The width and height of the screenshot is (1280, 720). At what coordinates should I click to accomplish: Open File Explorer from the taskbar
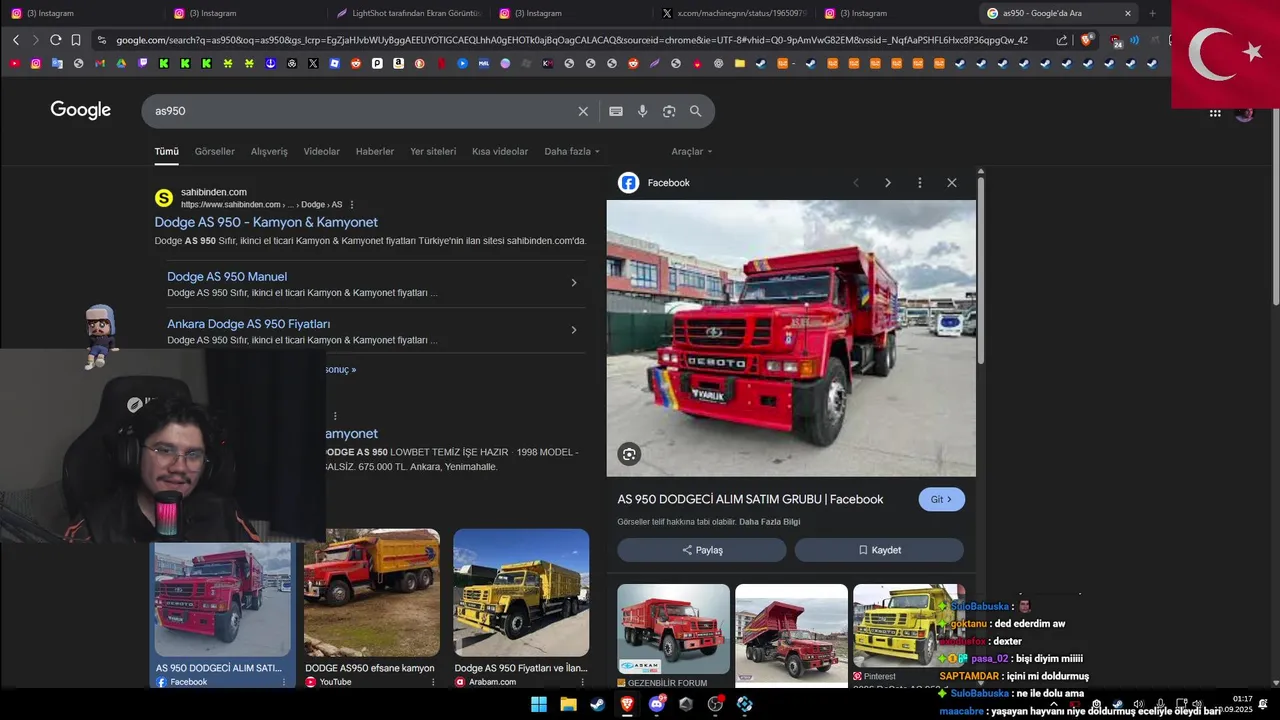point(568,704)
